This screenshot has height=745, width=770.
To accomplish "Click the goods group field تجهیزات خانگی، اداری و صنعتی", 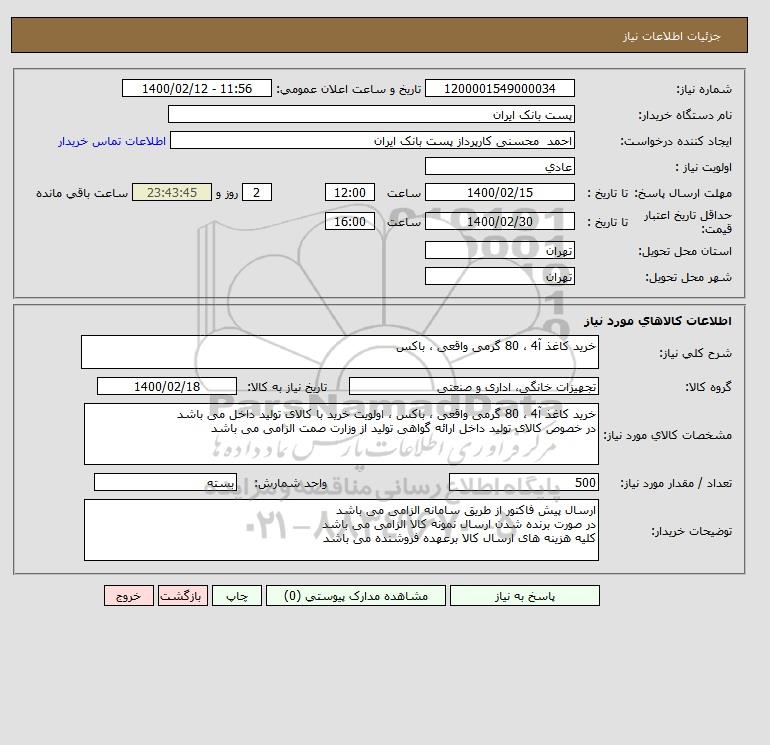I will (x=473, y=386).
